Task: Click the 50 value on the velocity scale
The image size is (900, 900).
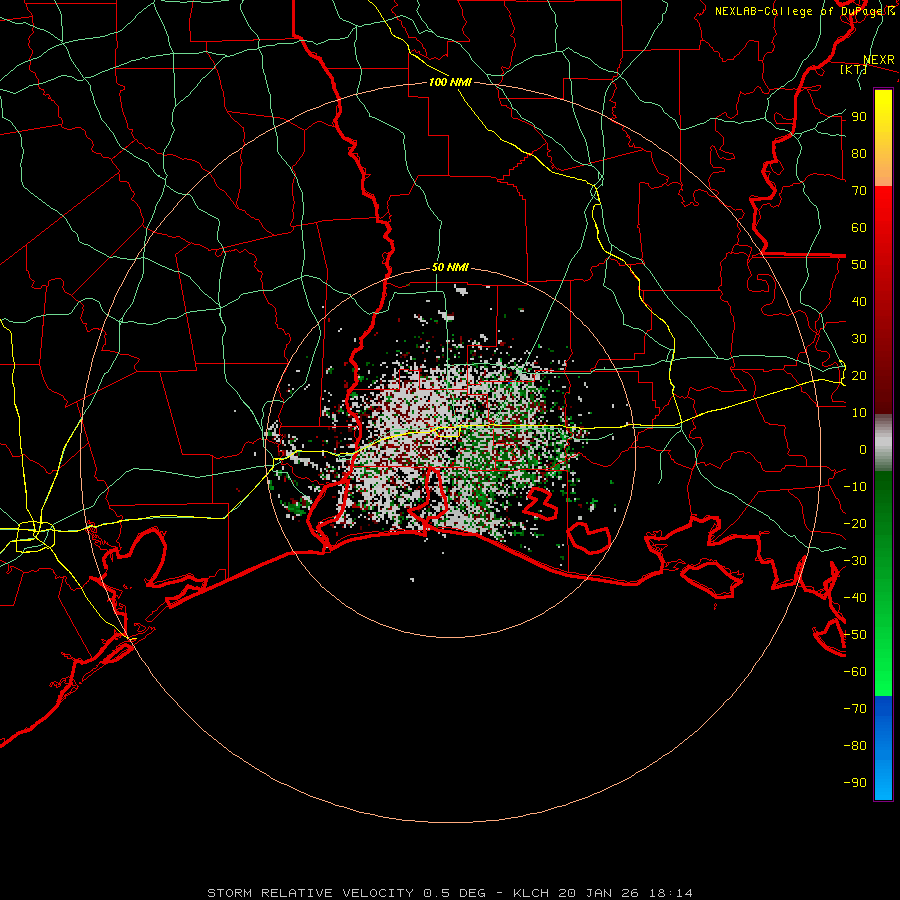Action: coord(859,265)
